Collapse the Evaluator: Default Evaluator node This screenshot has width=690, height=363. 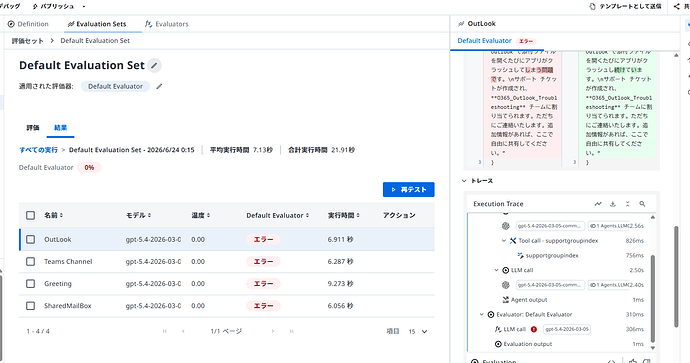(481, 315)
